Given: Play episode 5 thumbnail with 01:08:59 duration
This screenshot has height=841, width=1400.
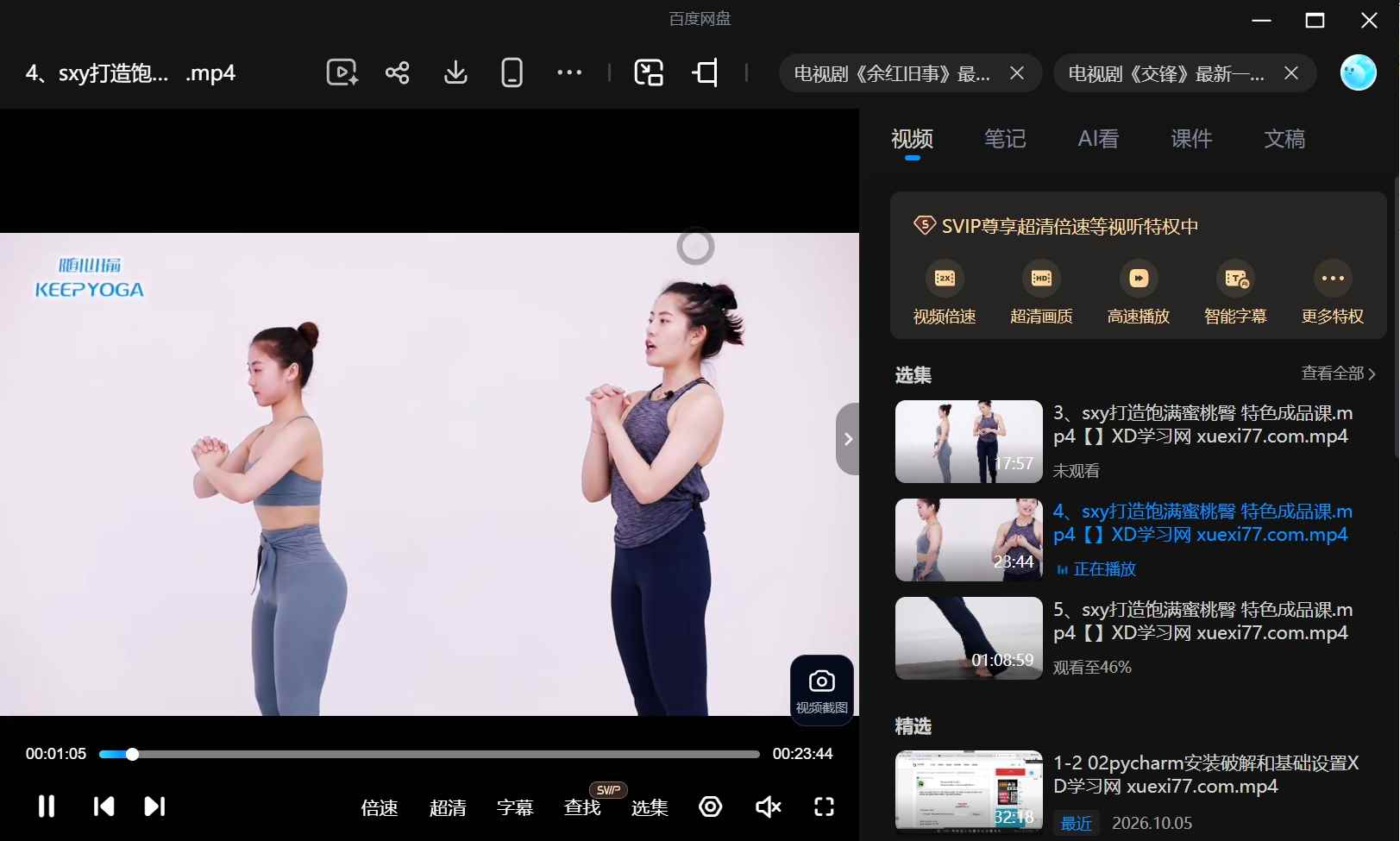Looking at the screenshot, I should point(969,638).
